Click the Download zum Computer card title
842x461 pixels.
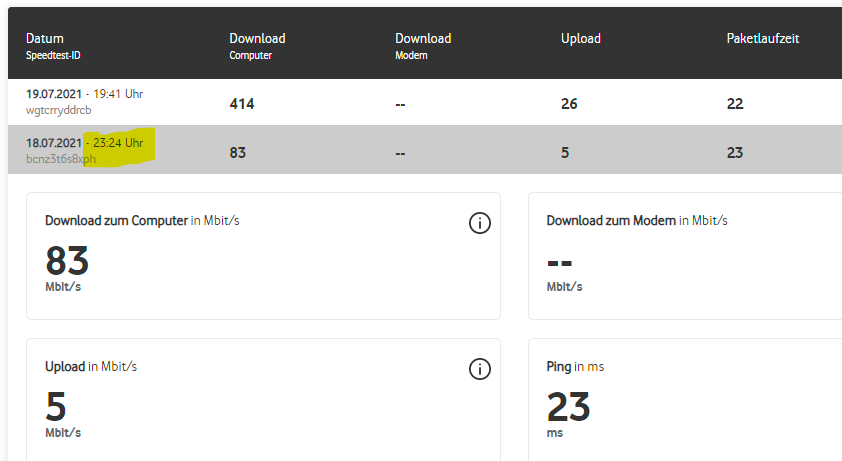pyautogui.click(x=116, y=220)
